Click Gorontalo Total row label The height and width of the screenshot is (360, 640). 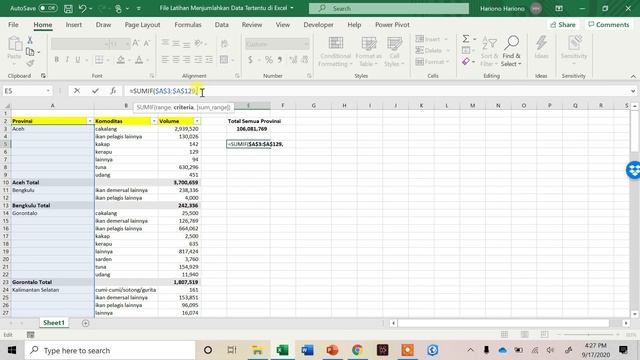coord(52,282)
